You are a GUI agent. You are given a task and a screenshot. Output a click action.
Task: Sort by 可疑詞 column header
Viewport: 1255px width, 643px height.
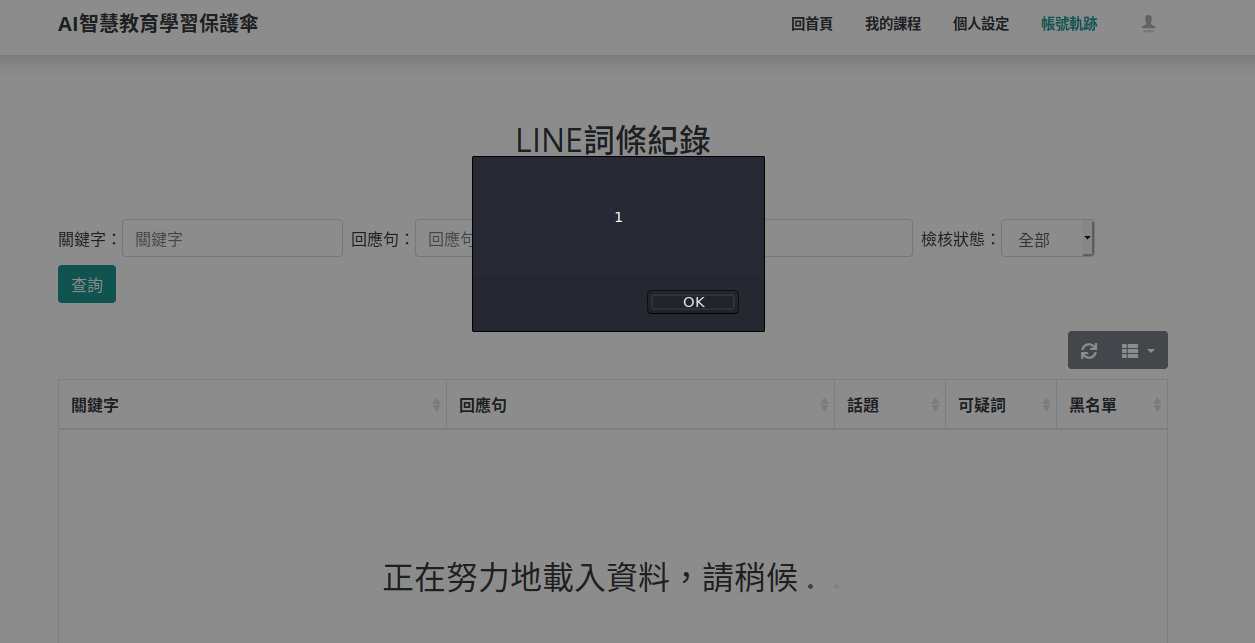pyautogui.click(x=1001, y=405)
